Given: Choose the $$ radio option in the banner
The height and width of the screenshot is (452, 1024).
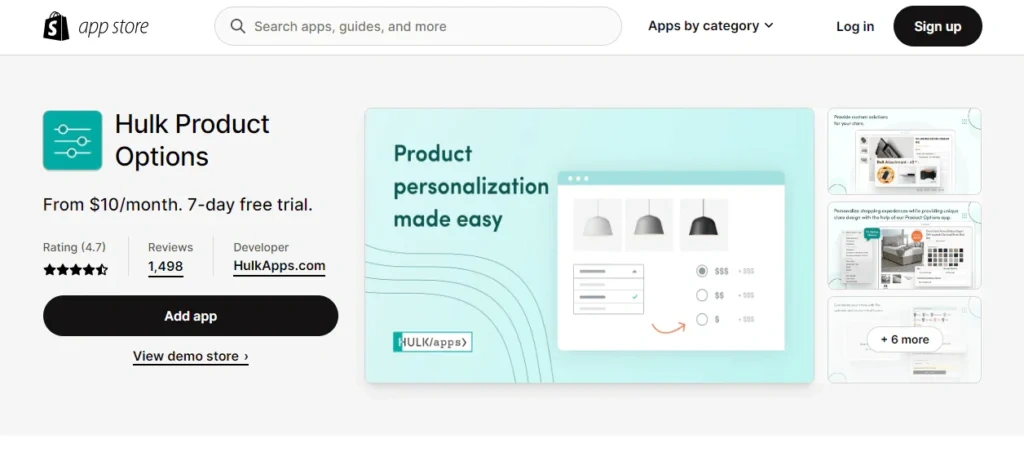Looking at the screenshot, I should click(x=702, y=295).
